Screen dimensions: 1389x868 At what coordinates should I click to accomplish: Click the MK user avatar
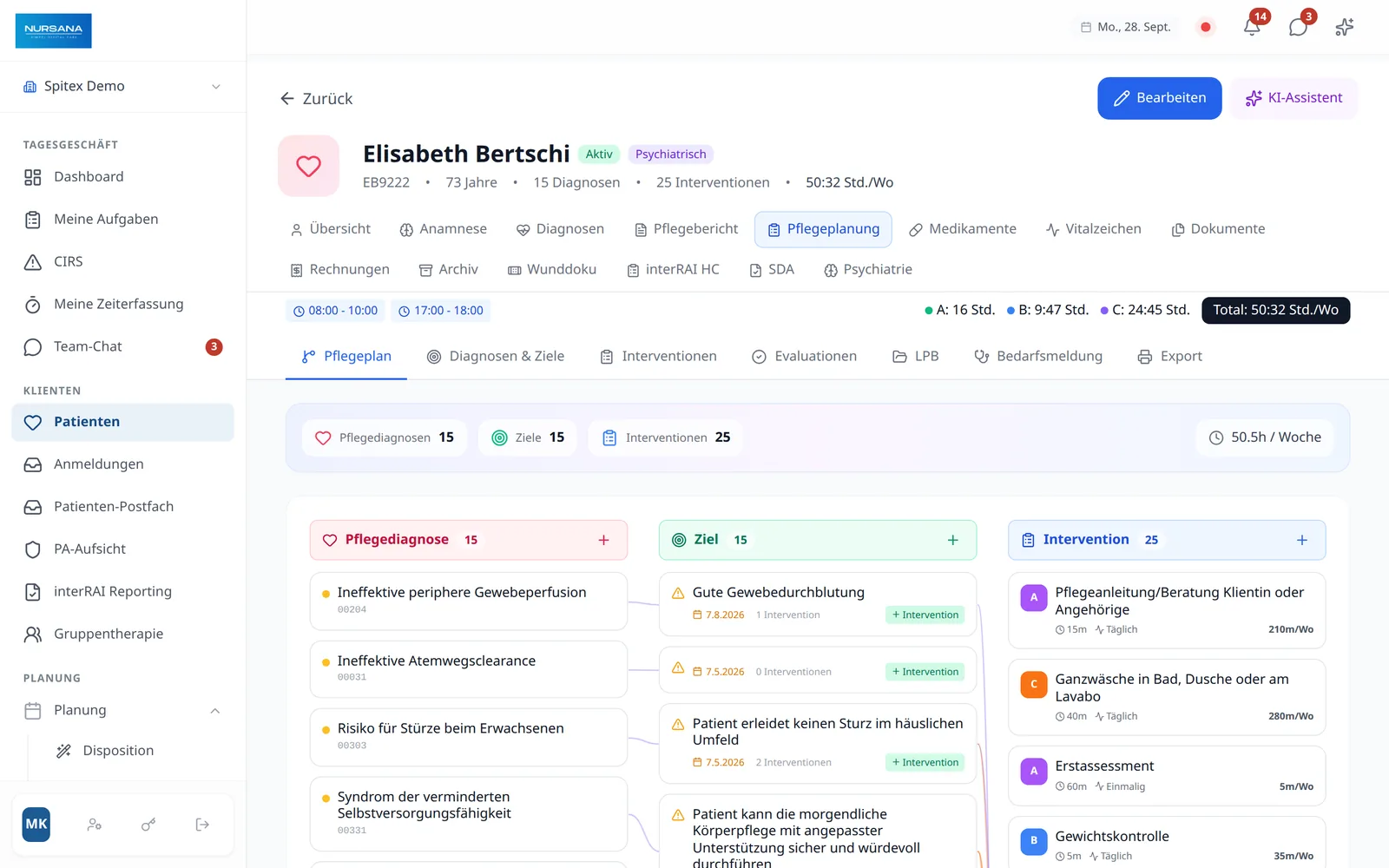[36, 825]
